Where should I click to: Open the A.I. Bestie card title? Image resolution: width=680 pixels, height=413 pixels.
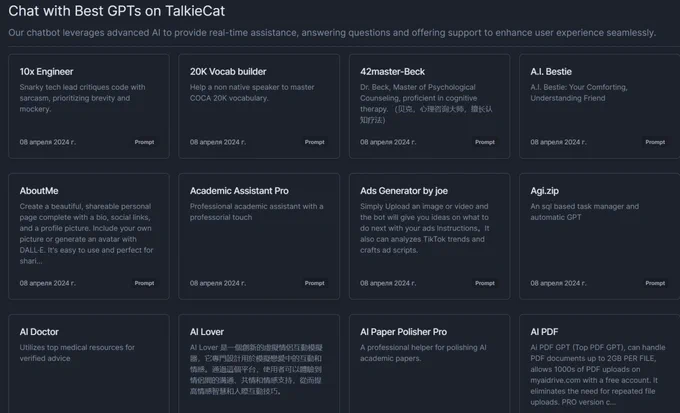(551, 72)
